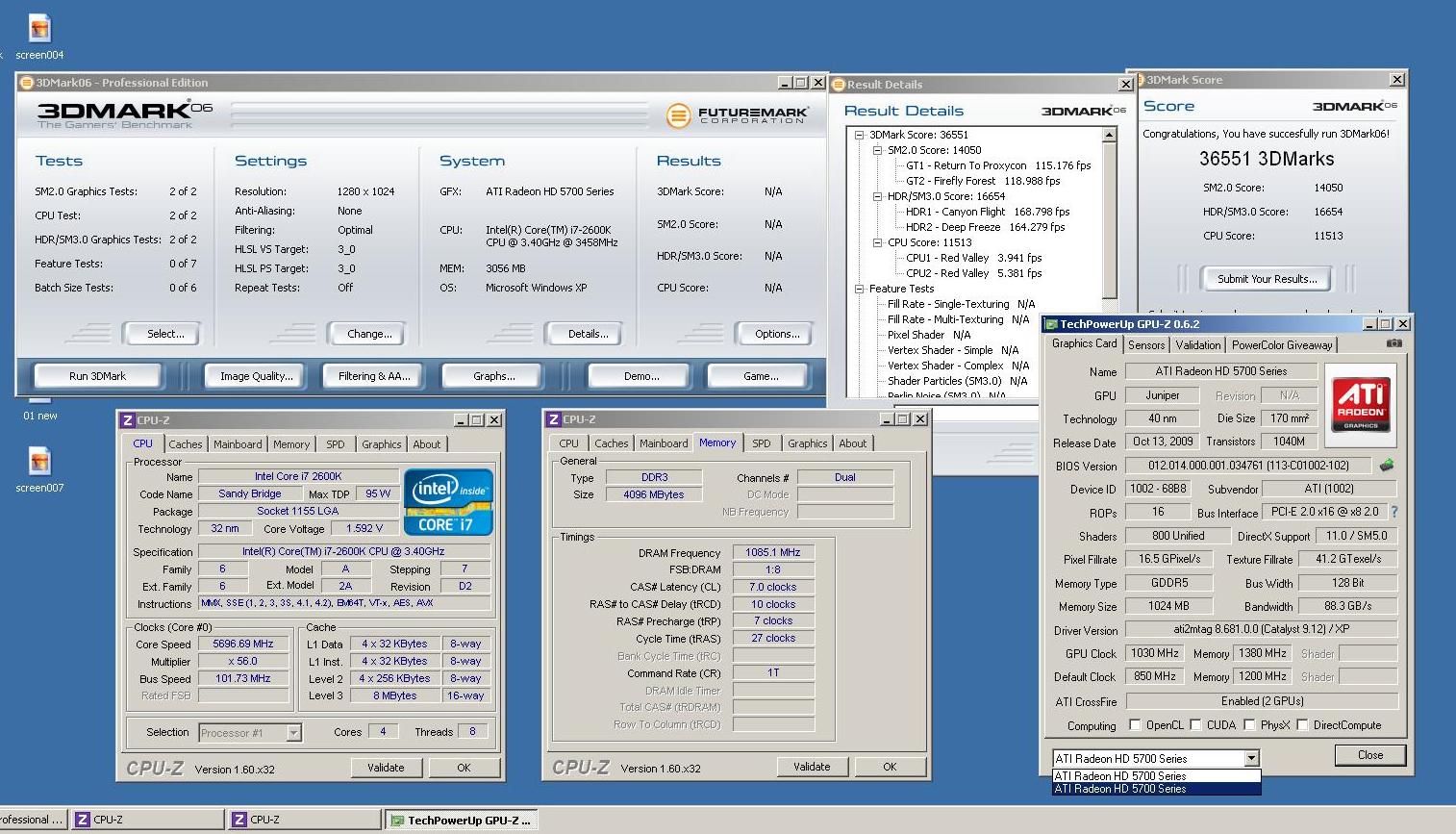The height and width of the screenshot is (834, 1456).
Task: Click the GPU-Z title bar icon
Action: (1051, 324)
